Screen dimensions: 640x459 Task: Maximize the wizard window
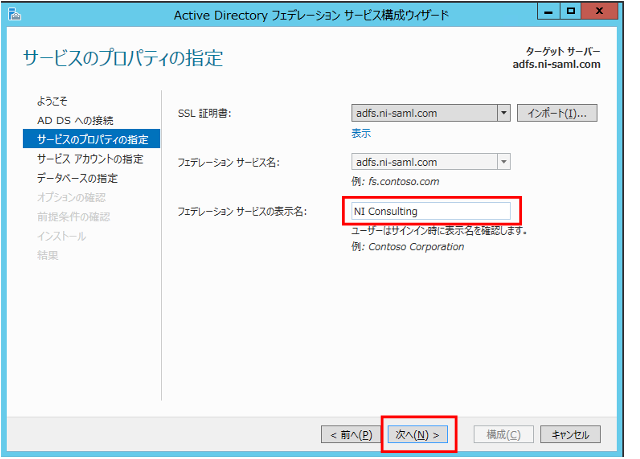(x=571, y=11)
